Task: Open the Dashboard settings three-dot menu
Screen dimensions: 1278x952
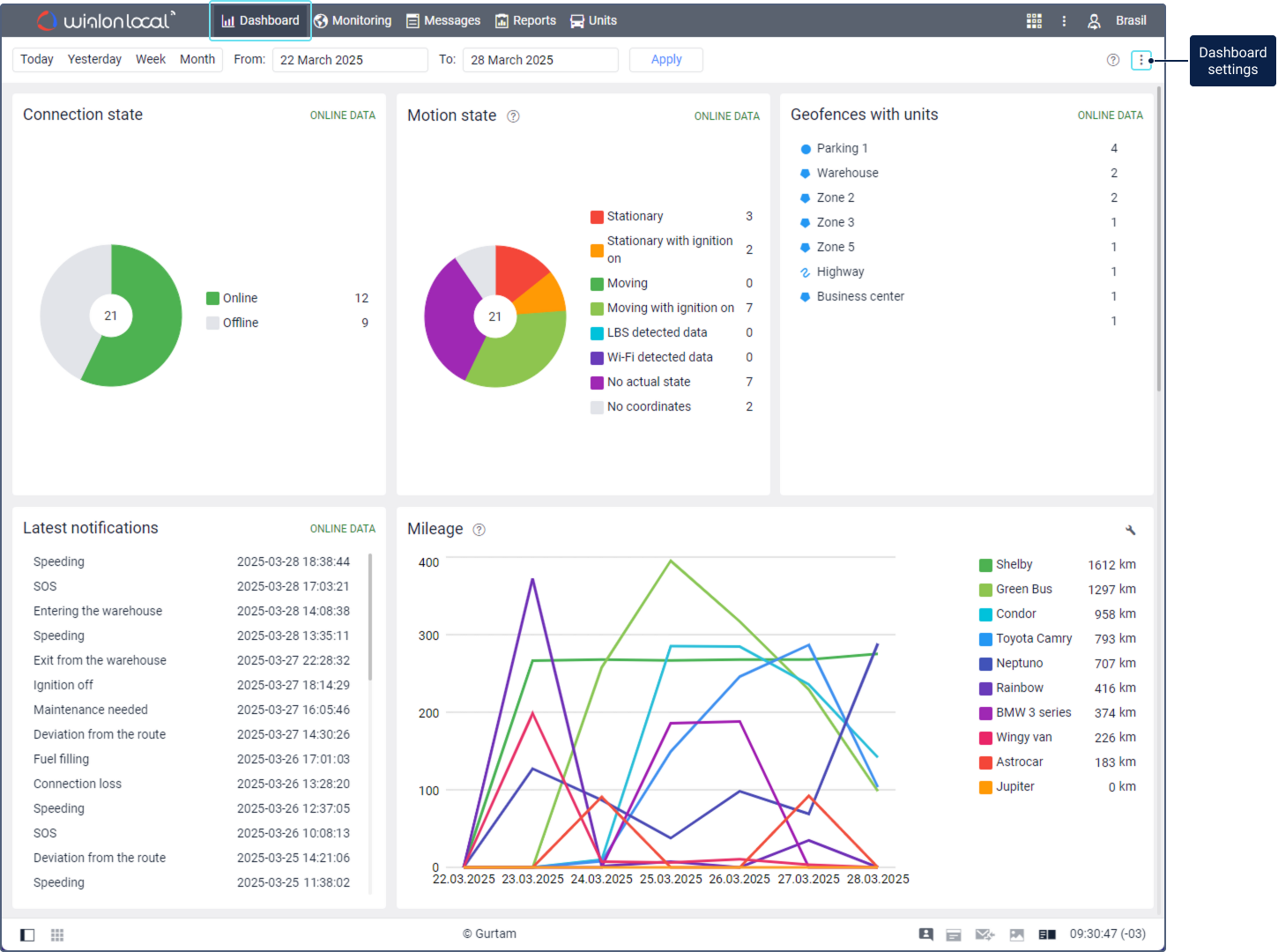Action: pyautogui.click(x=1141, y=60)
